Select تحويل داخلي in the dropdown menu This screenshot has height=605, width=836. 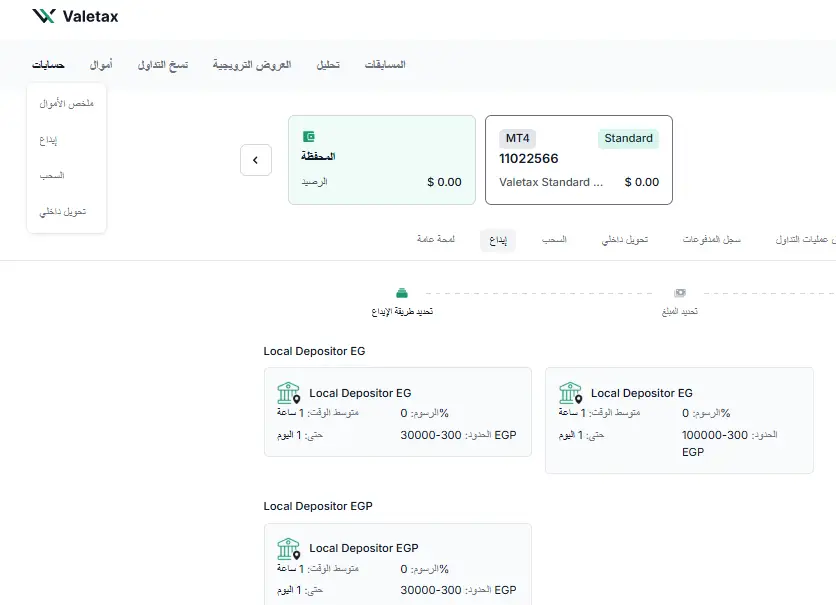point(62,212)
